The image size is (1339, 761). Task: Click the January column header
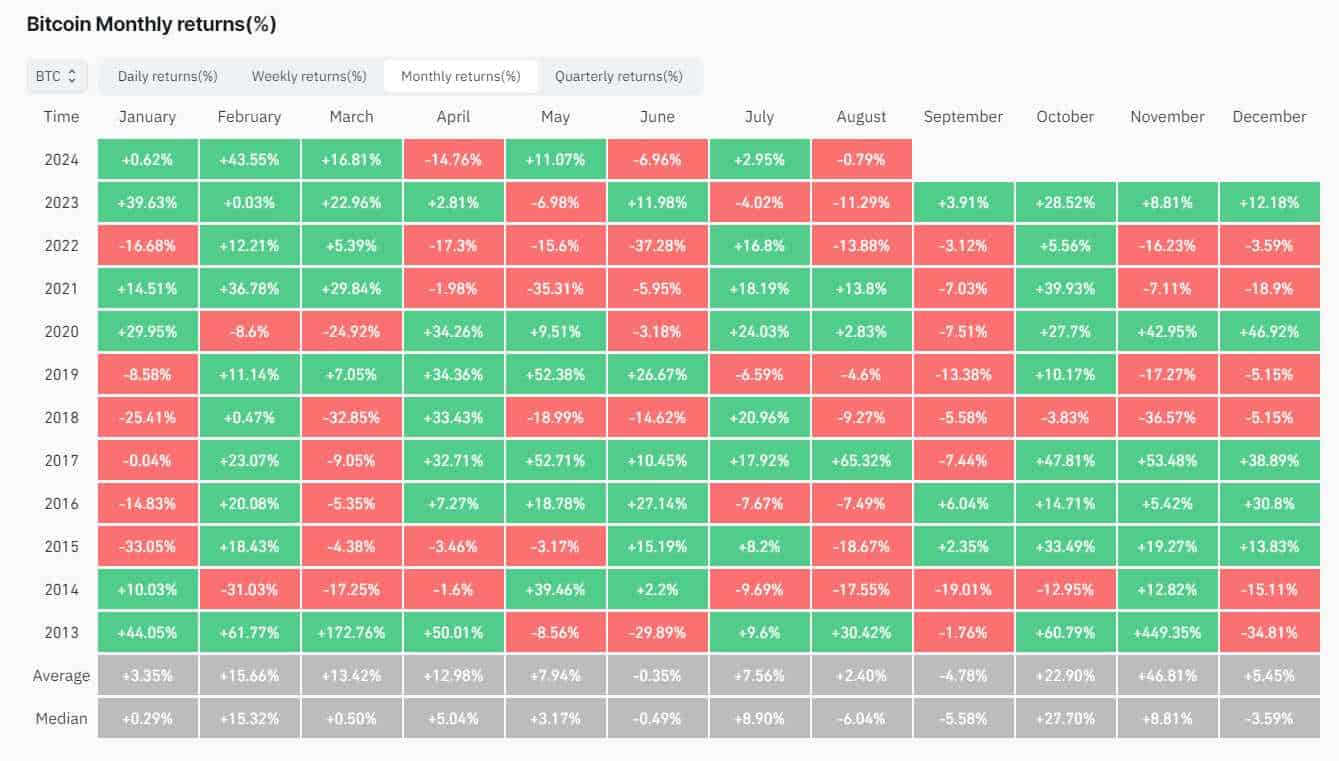point(147,117)
